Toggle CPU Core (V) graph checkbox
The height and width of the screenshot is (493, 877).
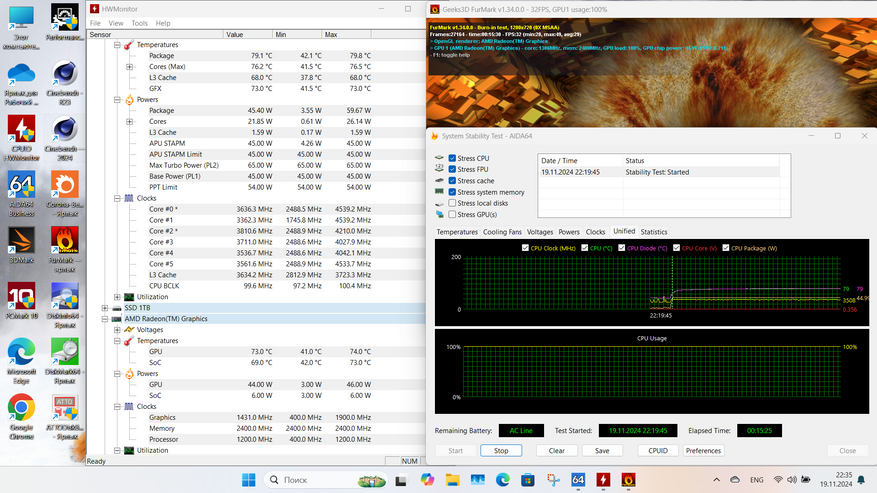click(x=676, y=248)
